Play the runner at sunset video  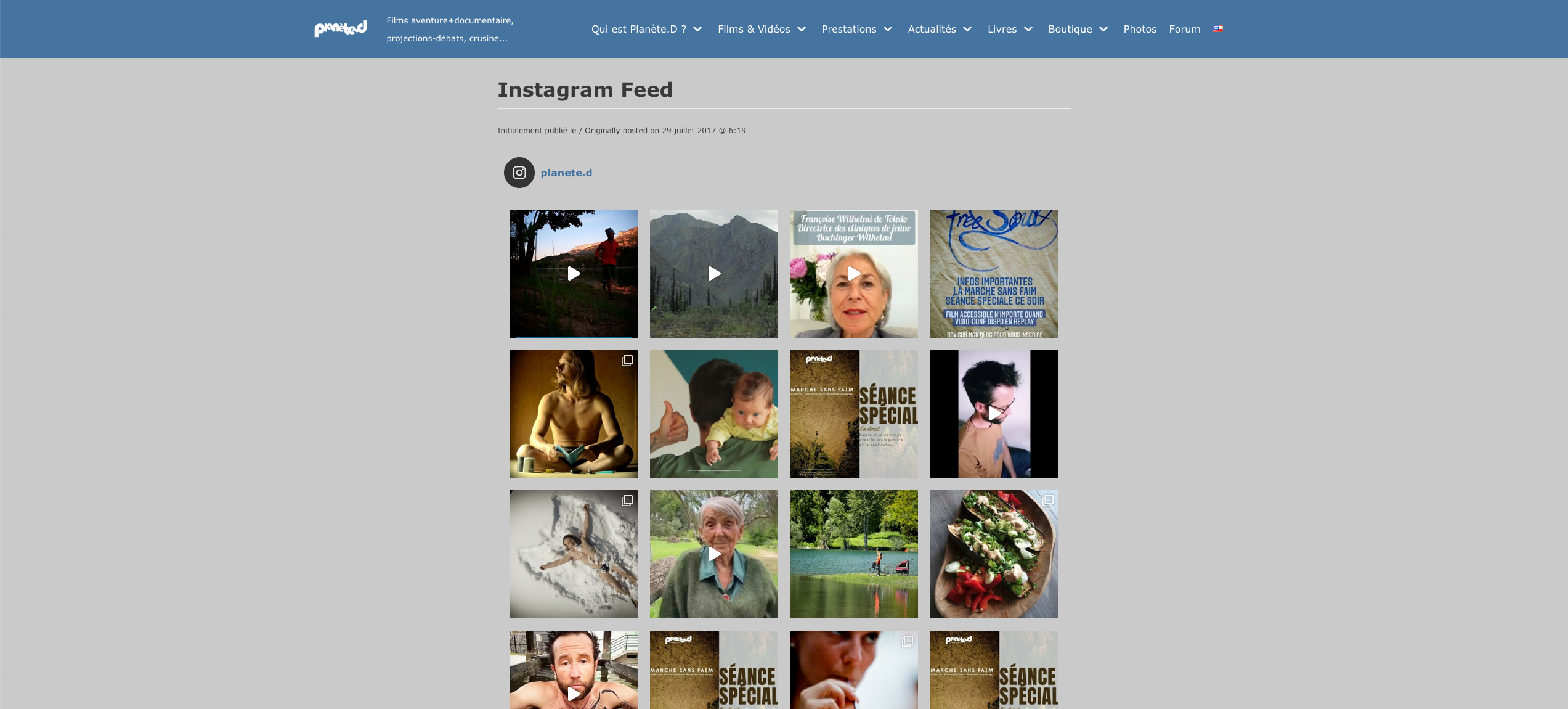(574, 274)
